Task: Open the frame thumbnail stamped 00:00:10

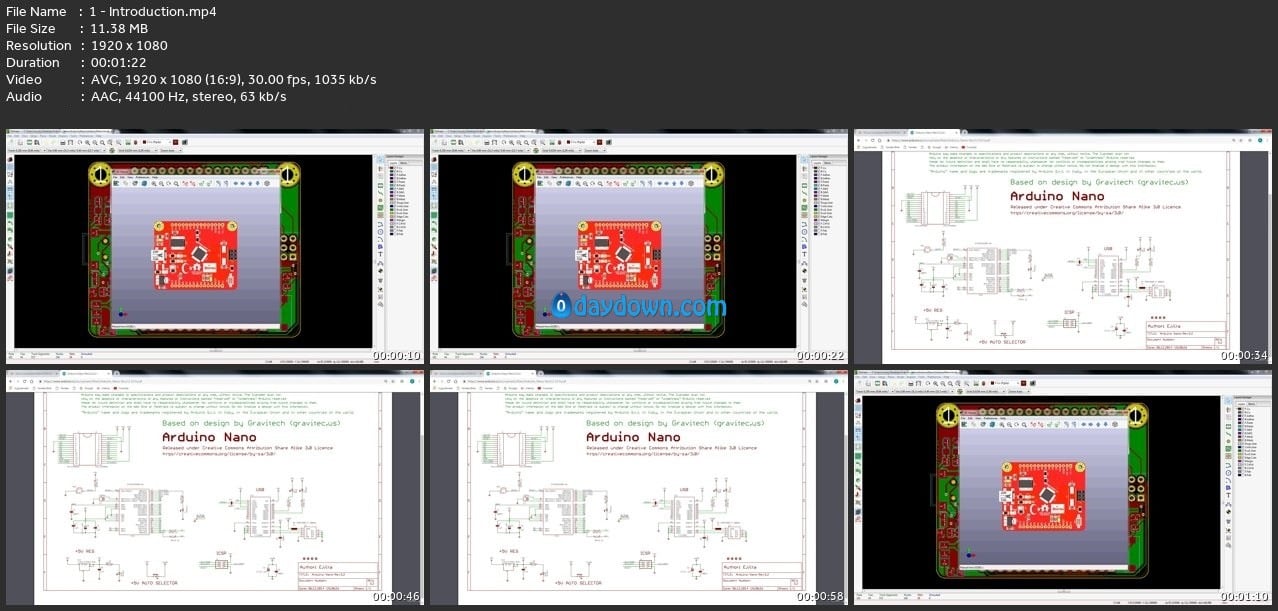Action: (215, 245)
